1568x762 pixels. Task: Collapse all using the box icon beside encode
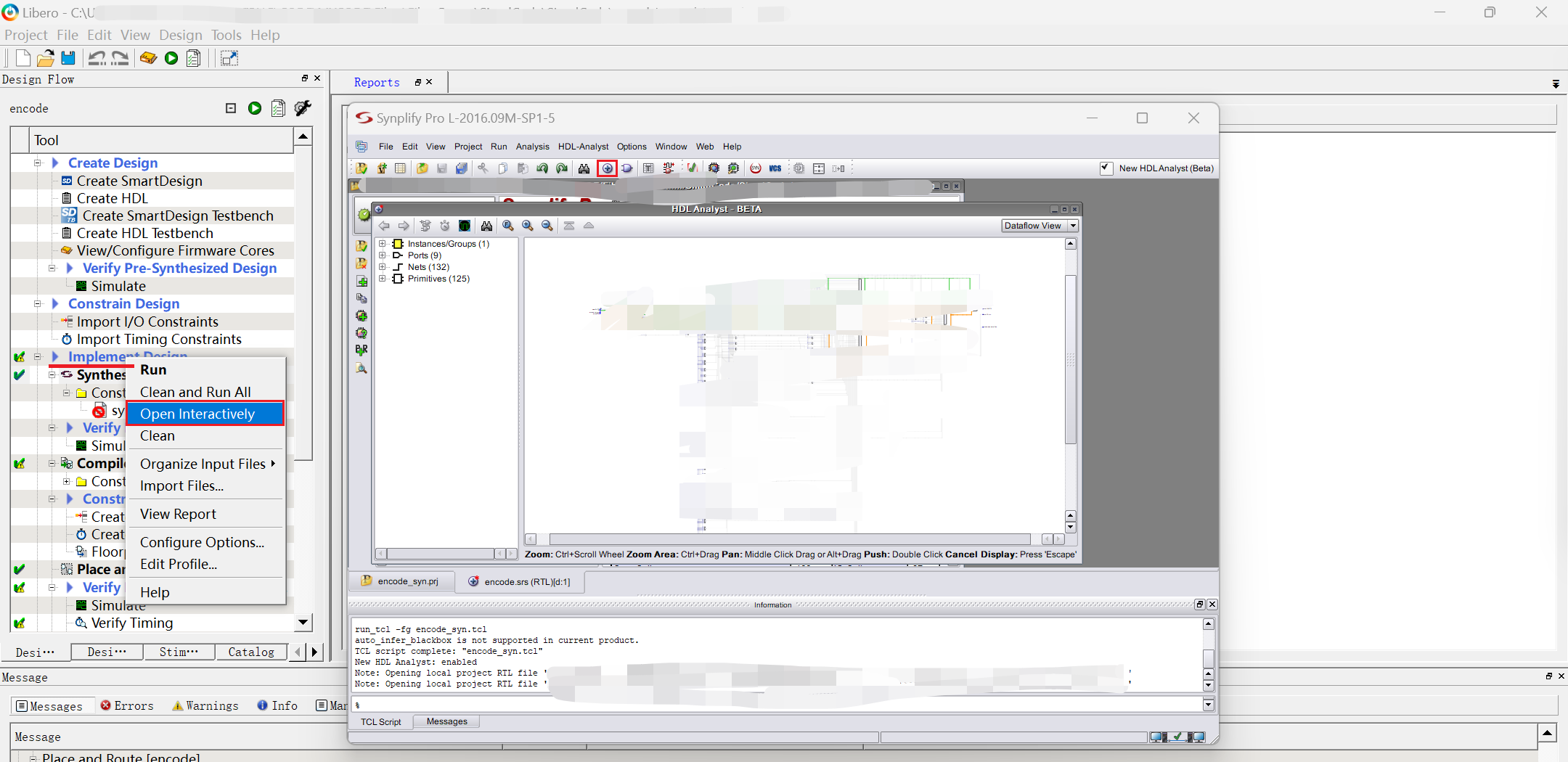point(231,108)
